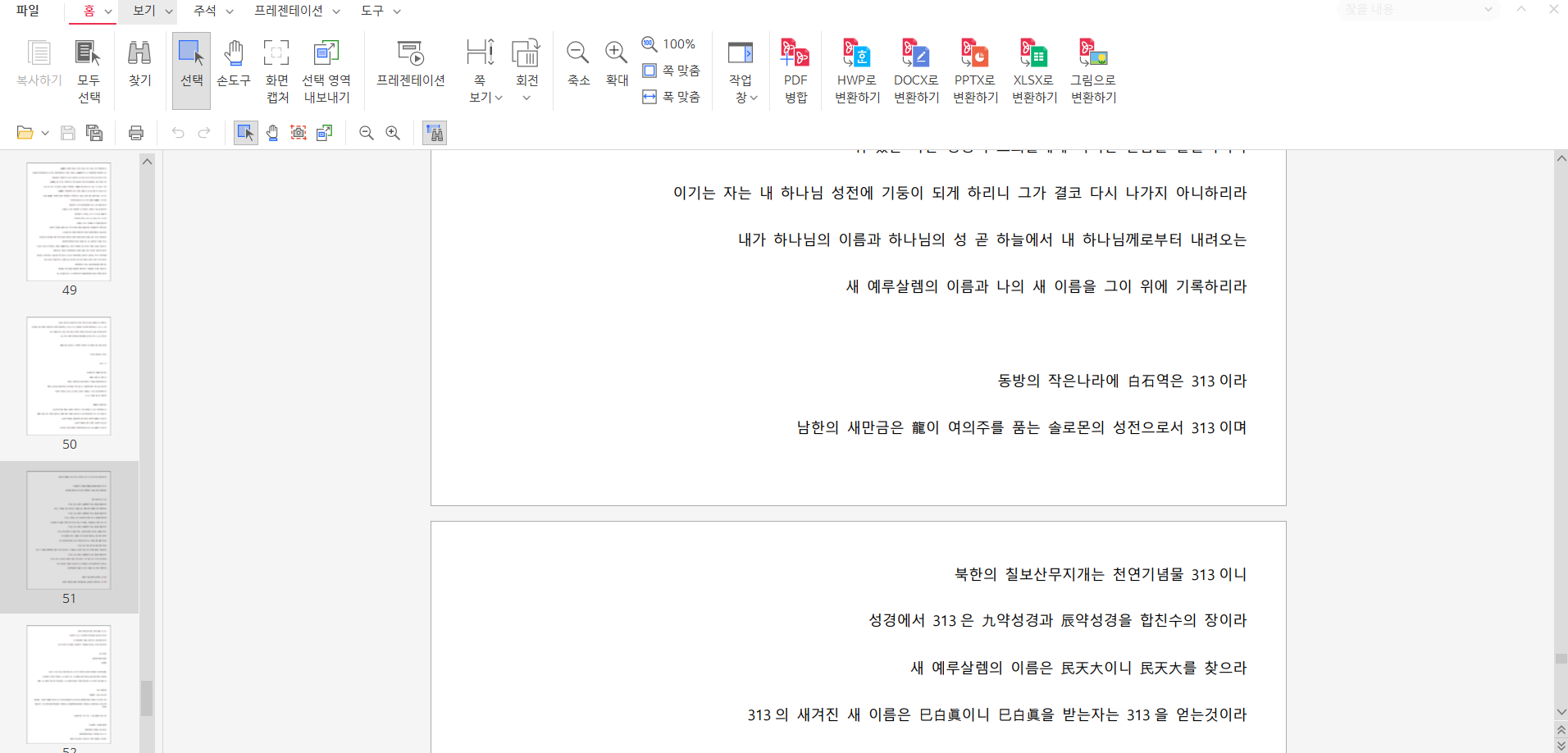Toggle the 선택 selection tool in ribbon
Viewport: 1568px width, 753px height.
pyautogui.click(x=191, y=71)
